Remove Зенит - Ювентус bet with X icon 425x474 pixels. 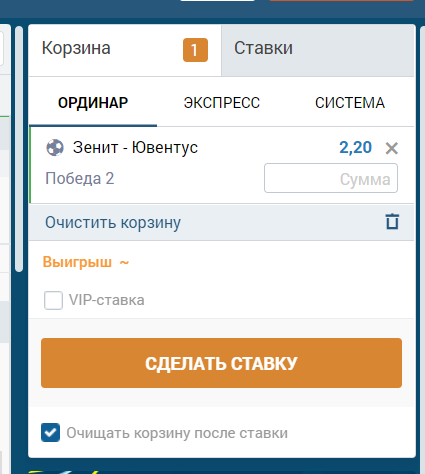392,148
